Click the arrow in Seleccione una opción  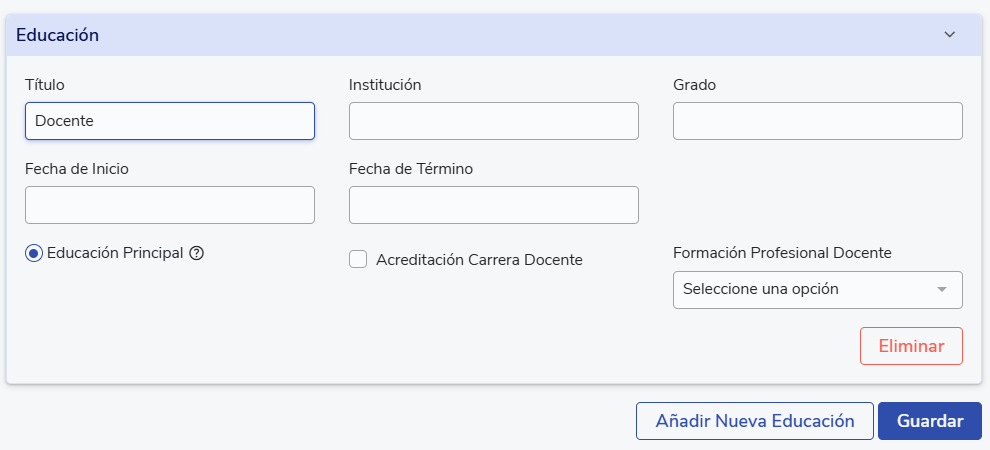[941, 290]
